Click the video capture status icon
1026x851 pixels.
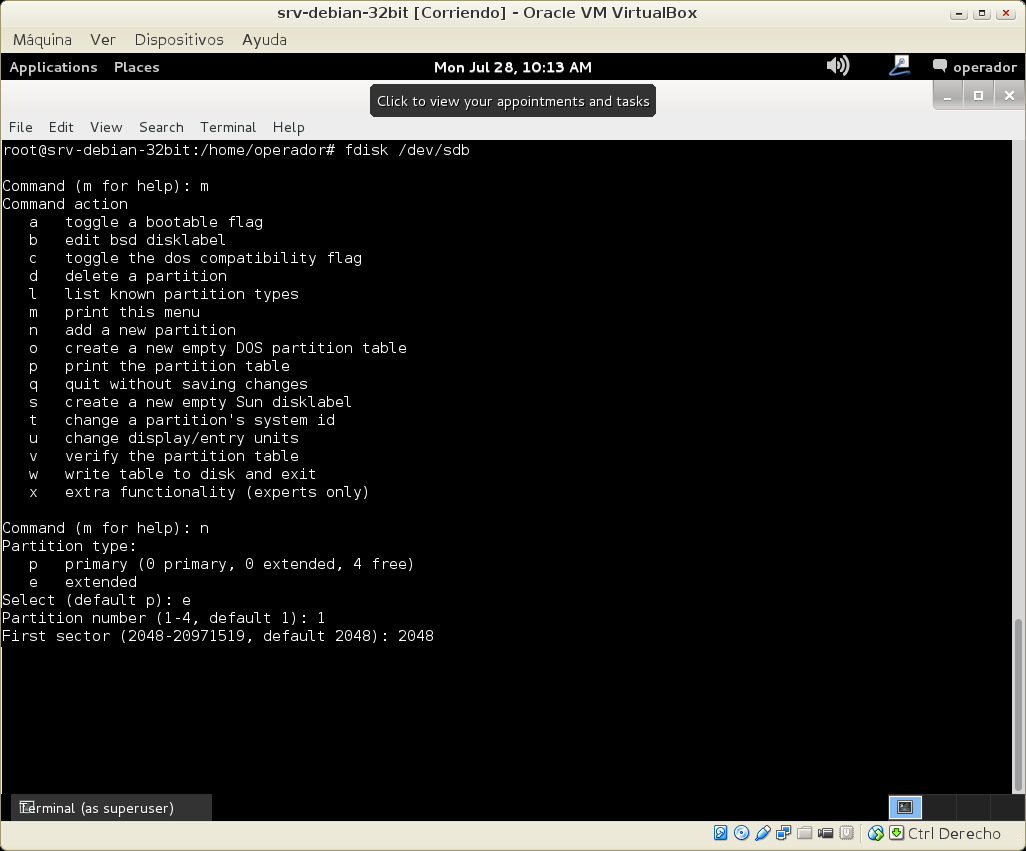point(826,833)
